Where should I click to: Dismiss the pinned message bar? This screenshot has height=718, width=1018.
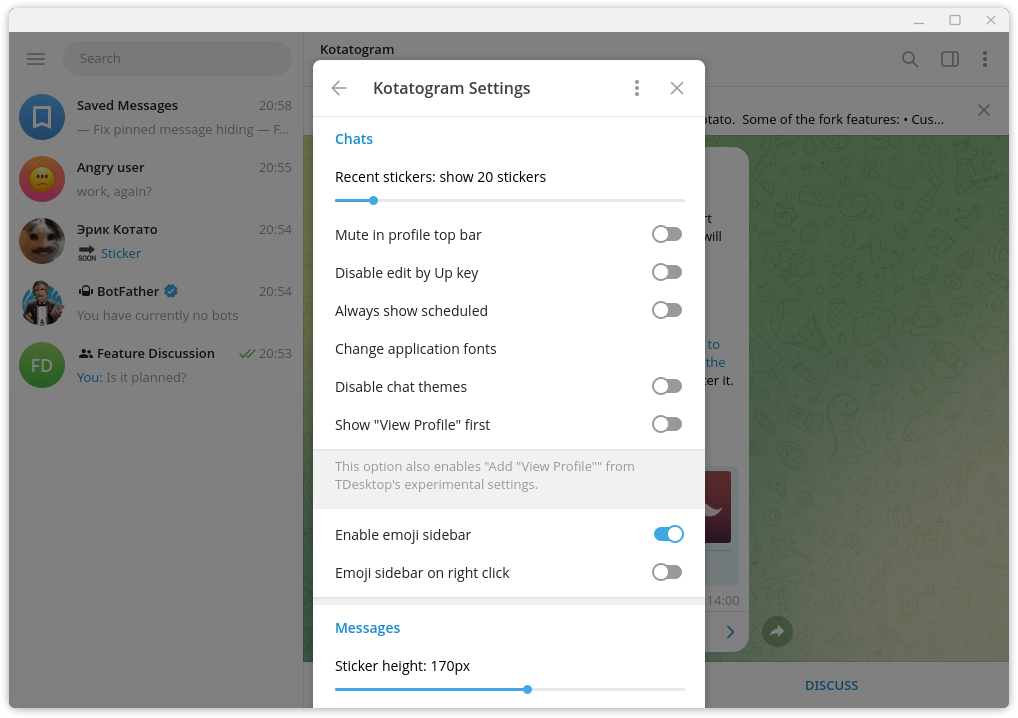(984, 110)
